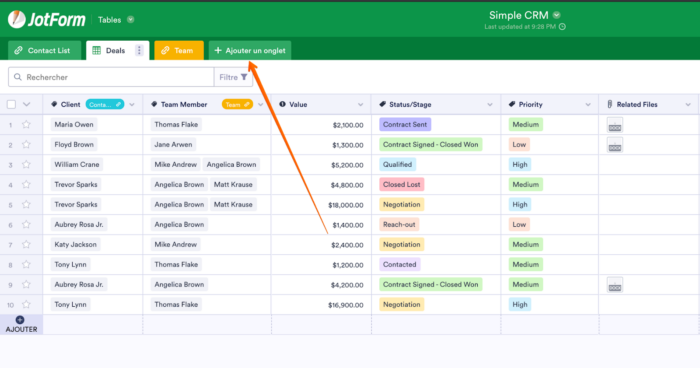Viewport: 700px width, 368px height.
Task: Open the file attachment in Maria Owen row
Action: pos(615,125)
